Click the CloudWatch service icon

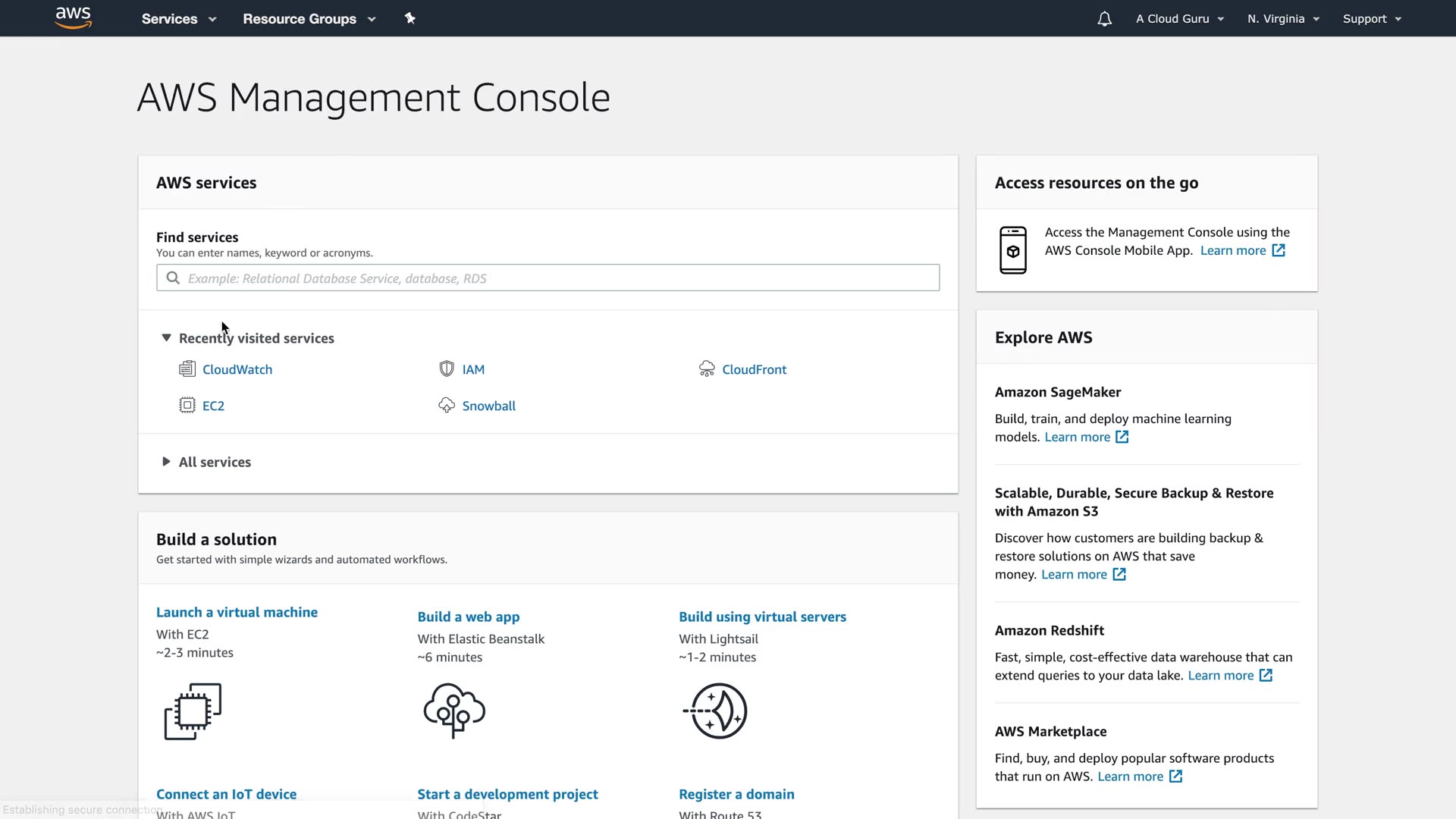[187, 369]
